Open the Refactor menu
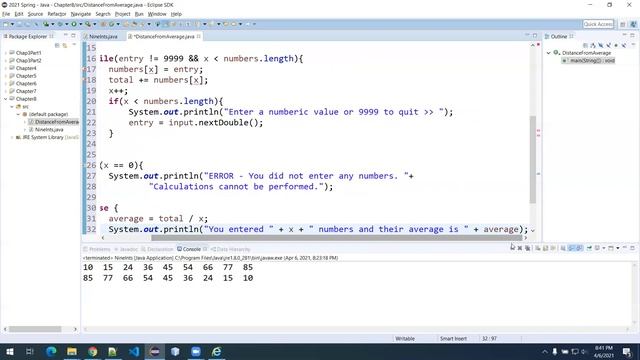Screen dimensions: 640x360 pos(57,14)
